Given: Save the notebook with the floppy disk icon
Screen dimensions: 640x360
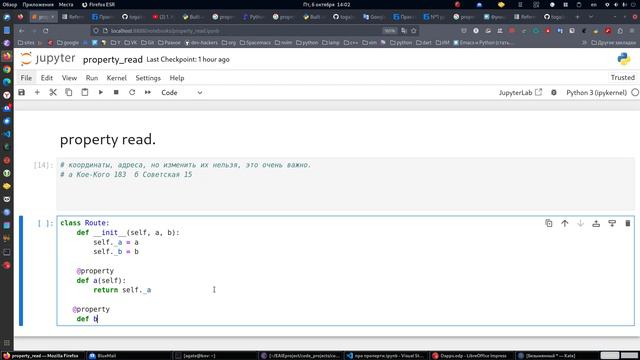Looking at the screenshot, I should pos(22,93).
